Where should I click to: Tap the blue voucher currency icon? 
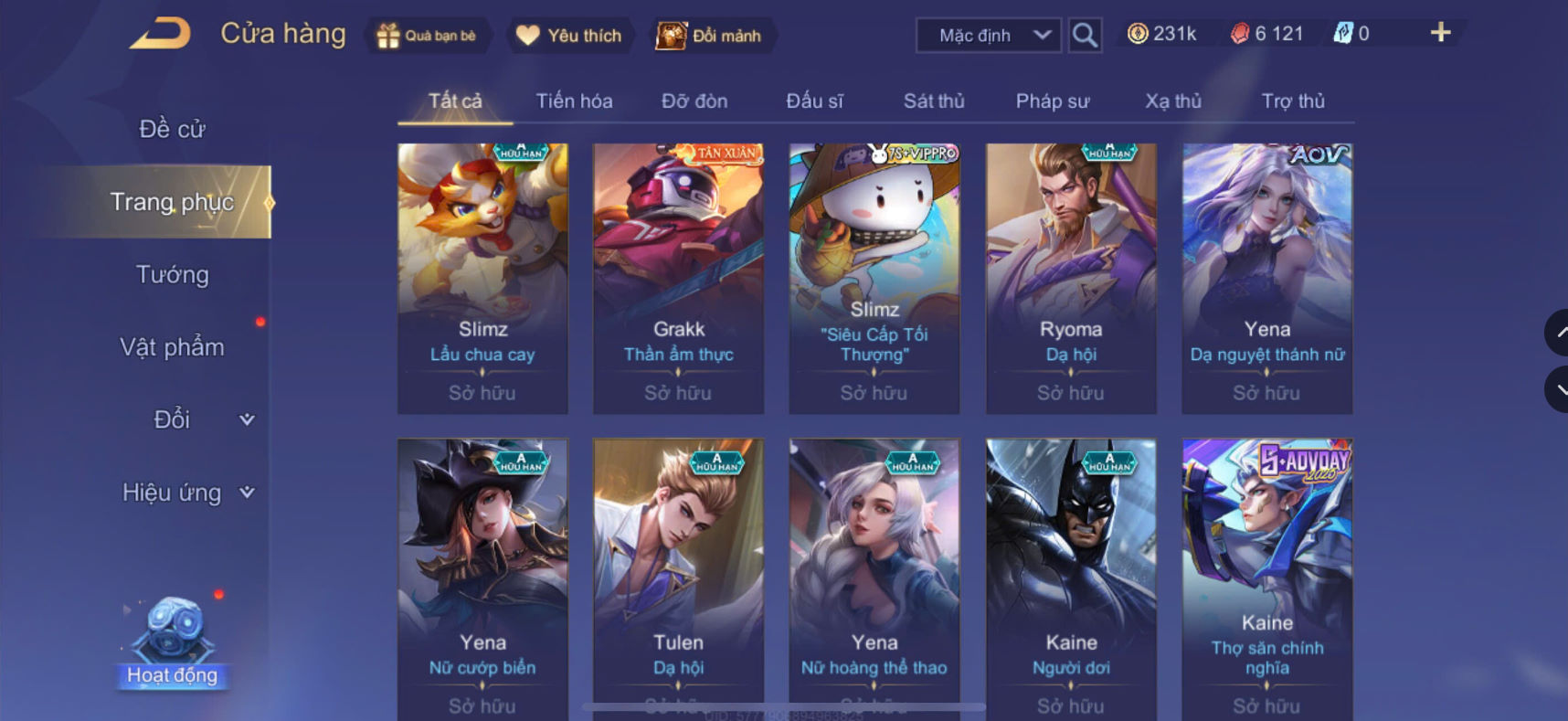click(x=1342, y=34)
